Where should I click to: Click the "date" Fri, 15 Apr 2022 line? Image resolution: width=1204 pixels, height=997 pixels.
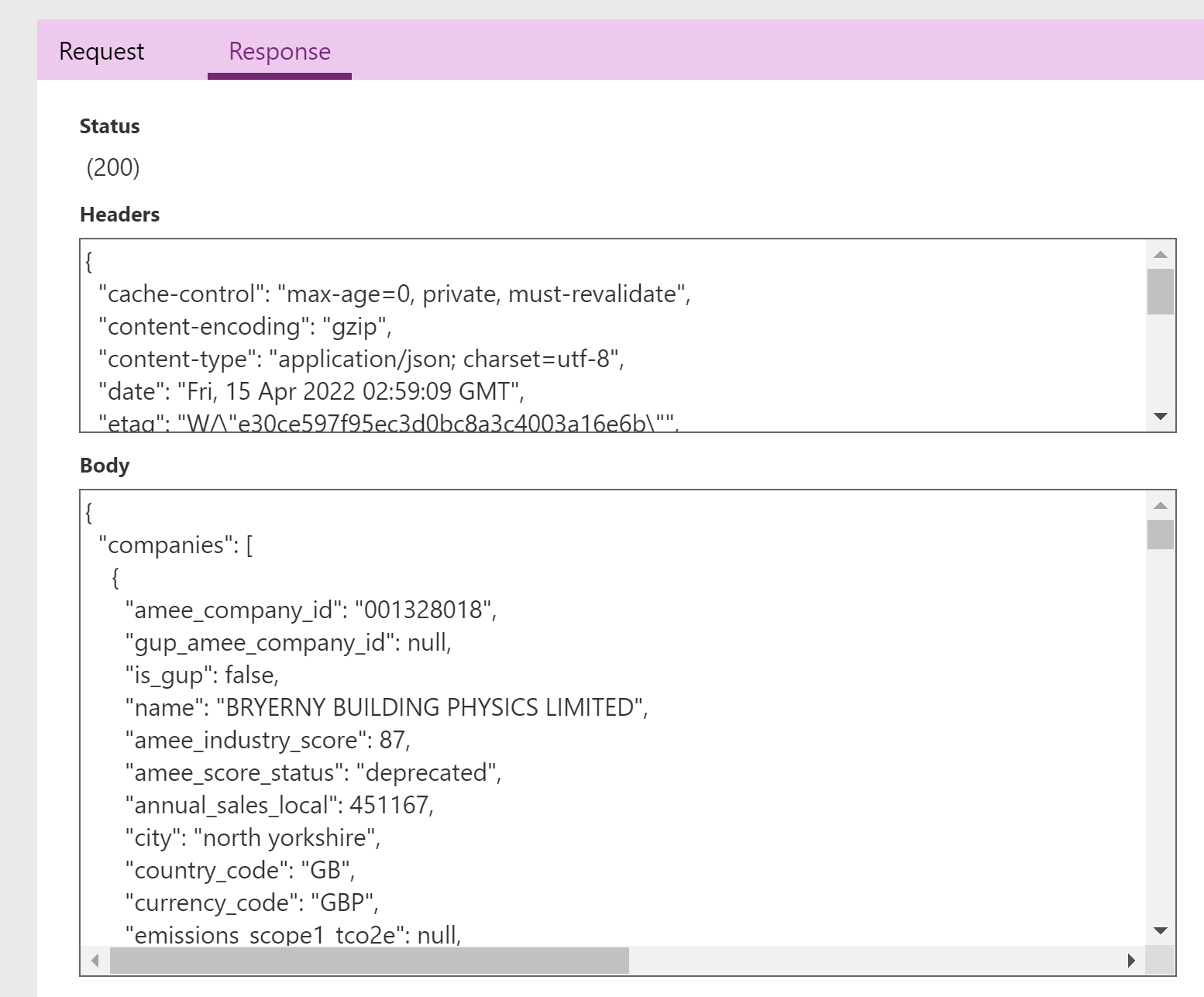(x=311, y=391)
